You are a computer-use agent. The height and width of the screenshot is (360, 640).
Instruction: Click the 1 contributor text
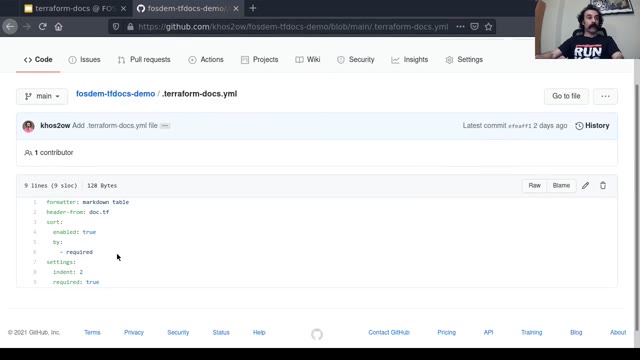(x=49, y=153)
